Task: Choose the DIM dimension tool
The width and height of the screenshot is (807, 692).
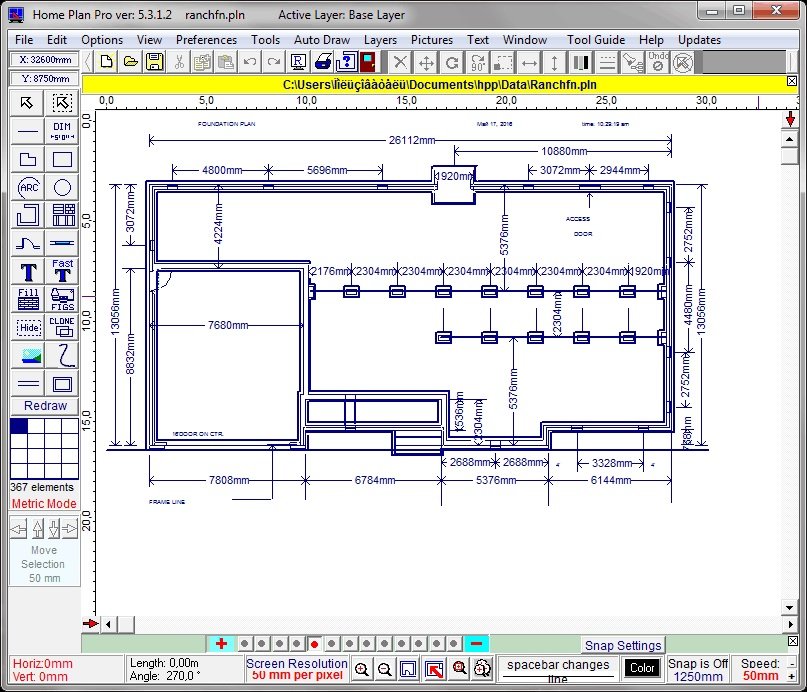Action: (x=62, y=131)
